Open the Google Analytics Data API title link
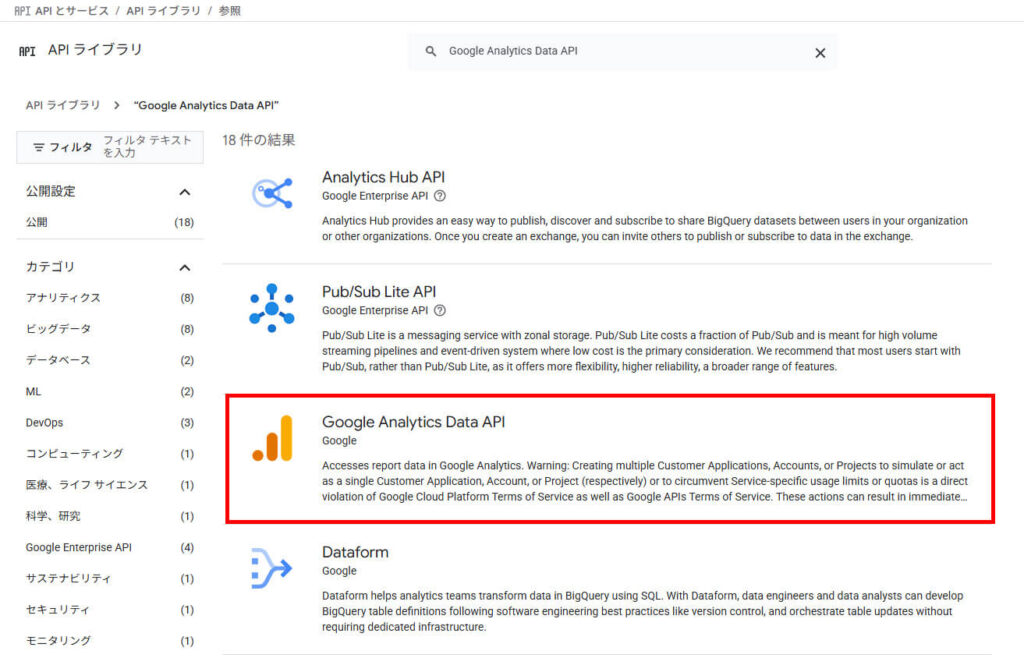Screen dimensions: 1024x658 coord(413,421)
